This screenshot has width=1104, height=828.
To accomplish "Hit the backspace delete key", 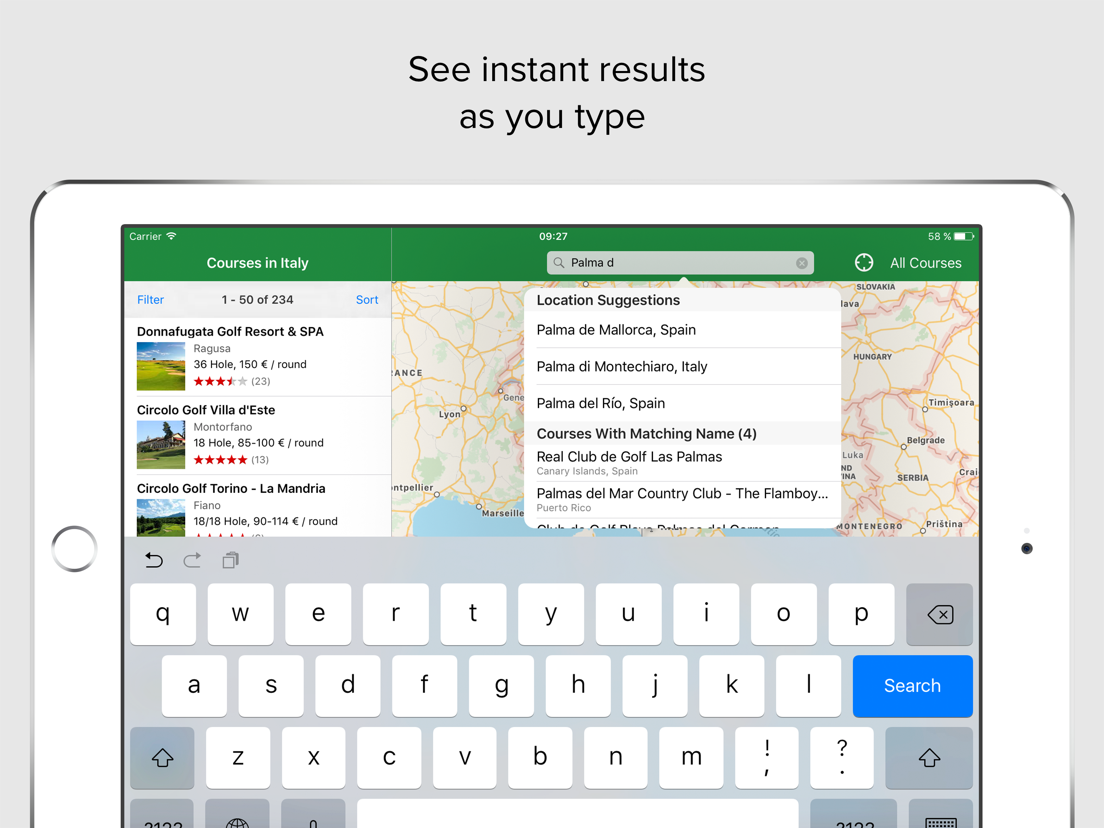I will pyautogui.click(x=939, y=614).
